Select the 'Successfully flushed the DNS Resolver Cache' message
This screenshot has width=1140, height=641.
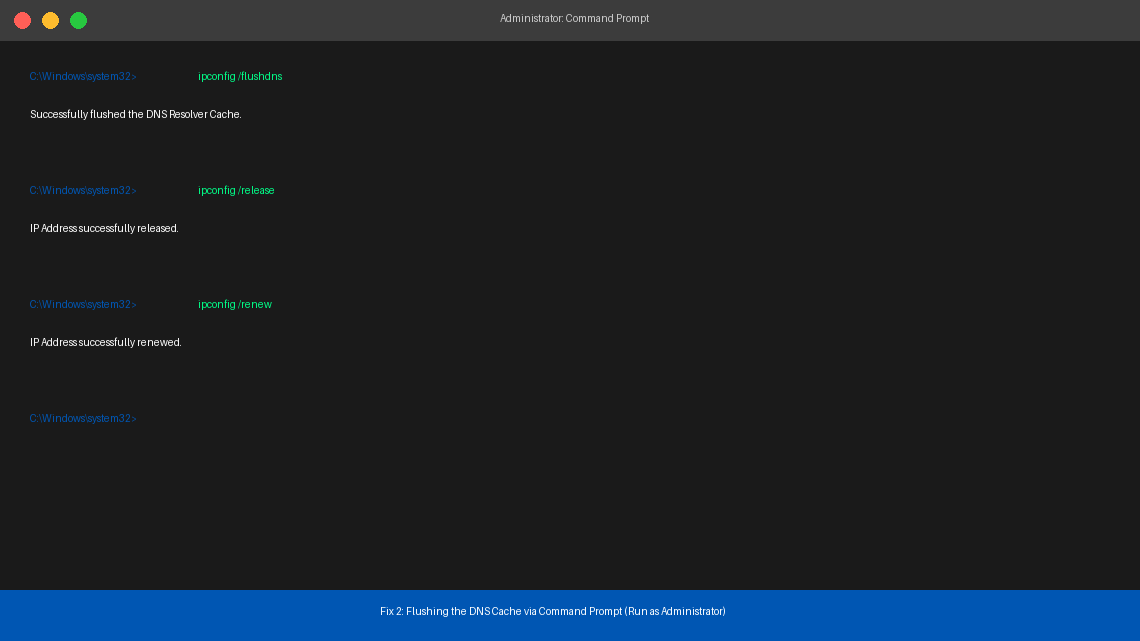135,114
